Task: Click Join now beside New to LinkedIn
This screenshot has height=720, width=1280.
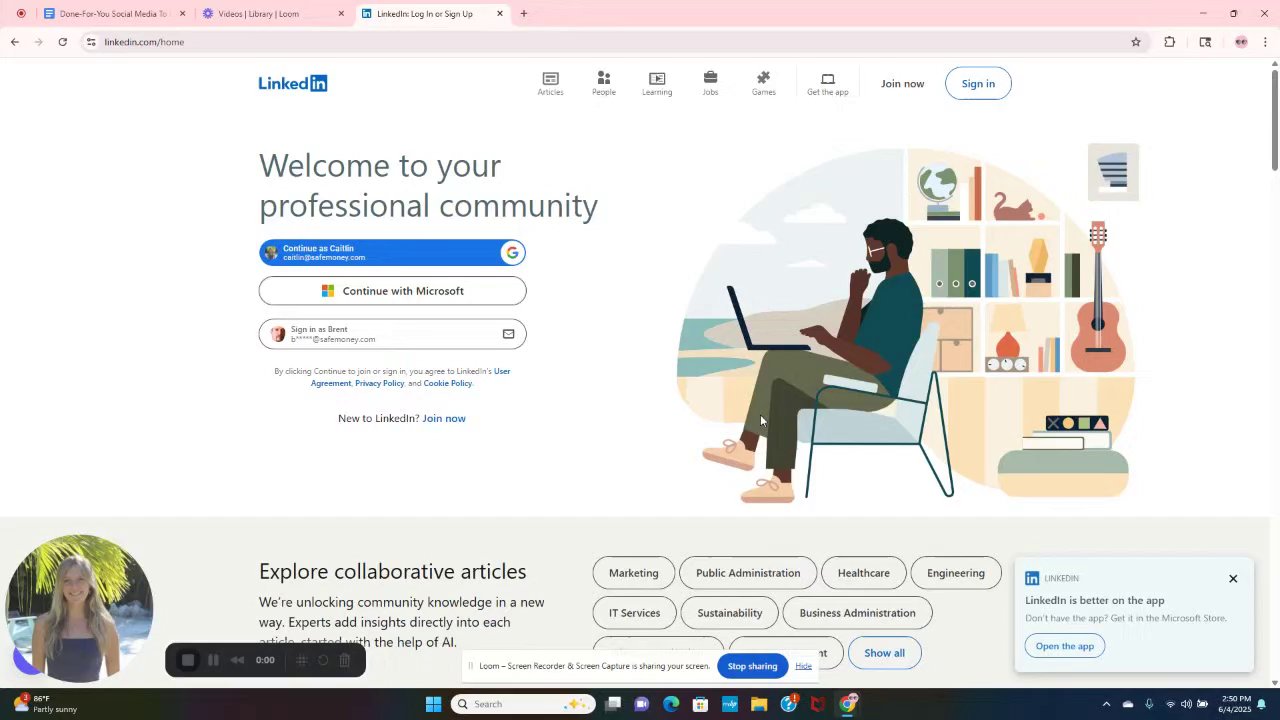Action: [x=444, y=418]
